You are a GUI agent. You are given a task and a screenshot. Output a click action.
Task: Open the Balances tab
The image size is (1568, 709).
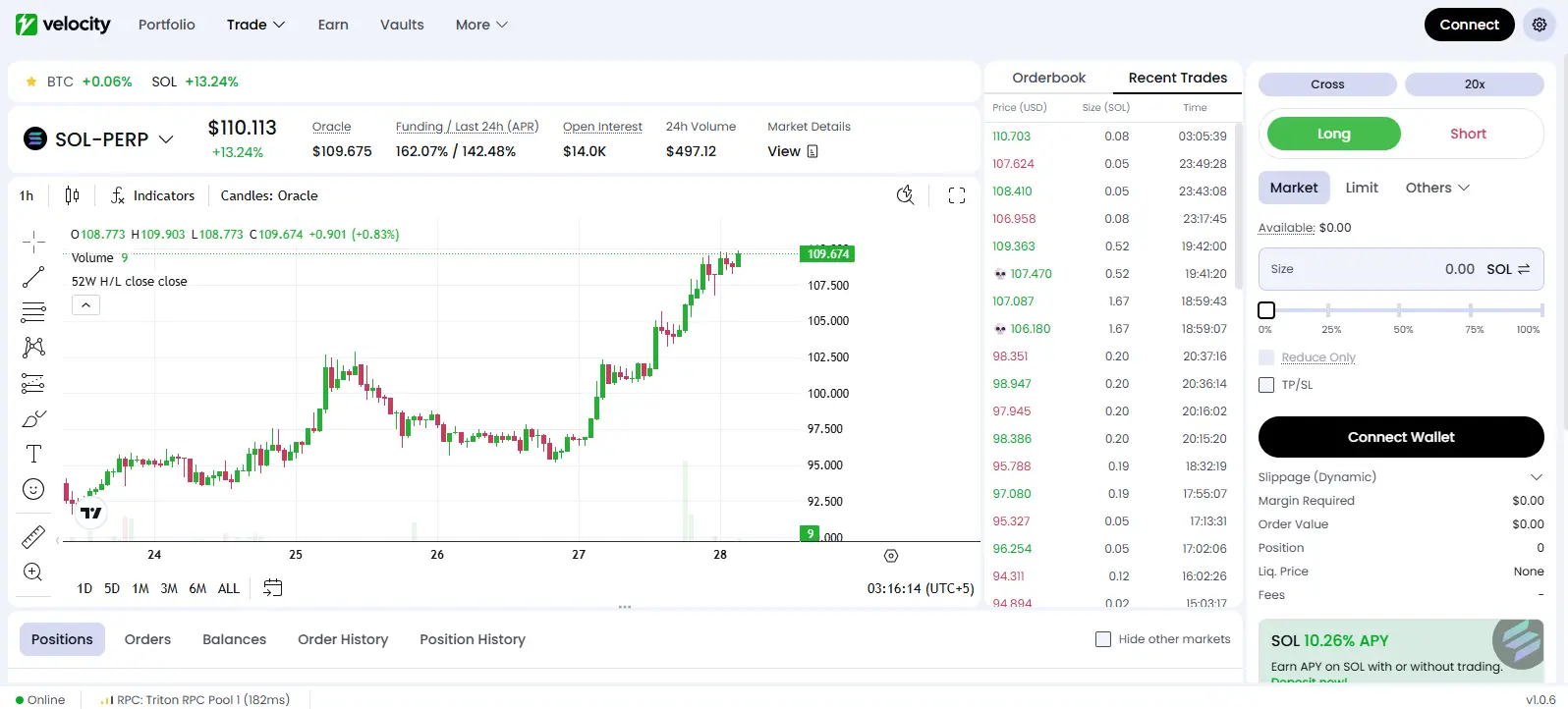pyautogui.click(x=234, y=639)
